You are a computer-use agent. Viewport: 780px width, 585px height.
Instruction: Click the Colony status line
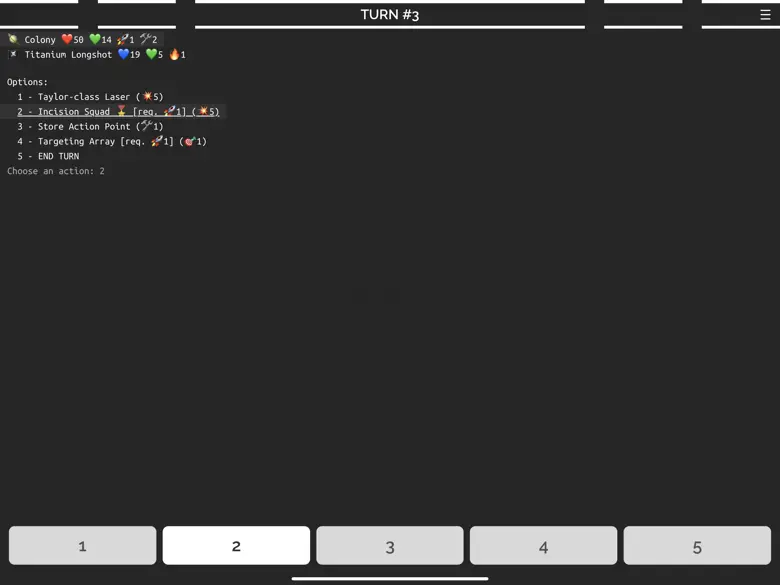coord(83,39)
